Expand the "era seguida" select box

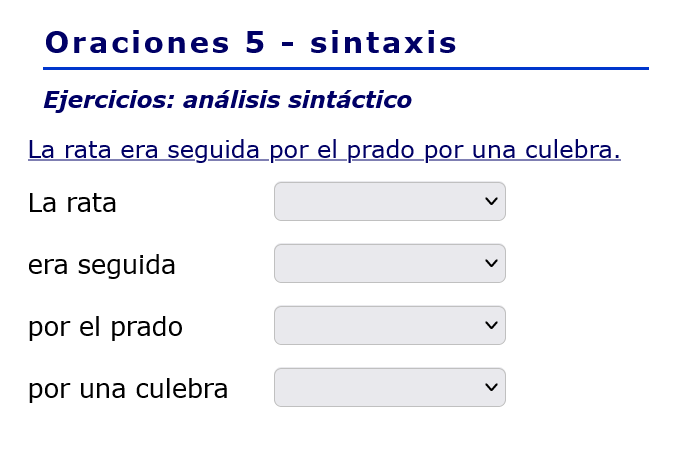click(x=389, y=264)
